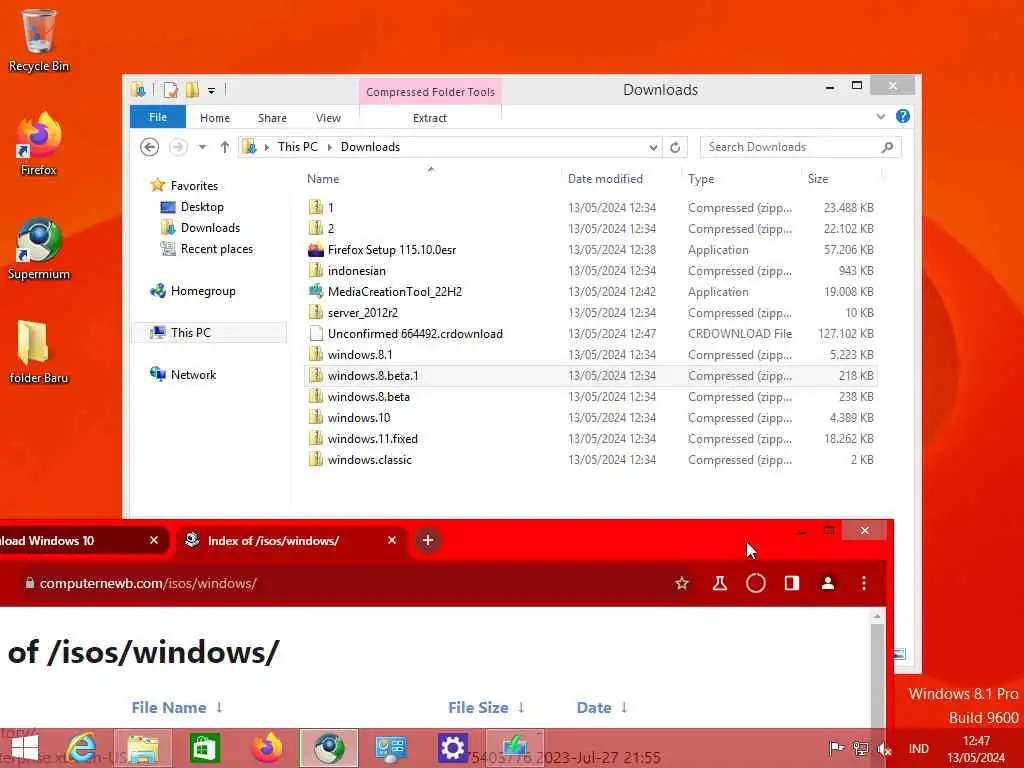Screen dimensions: 1024x768
Task: Click the circle extension icon in browser toolbar
Action: 756,583
